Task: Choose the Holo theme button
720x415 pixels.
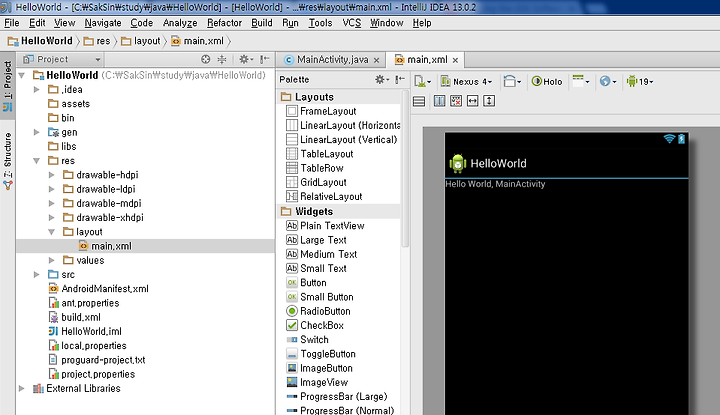Action: 547,82
